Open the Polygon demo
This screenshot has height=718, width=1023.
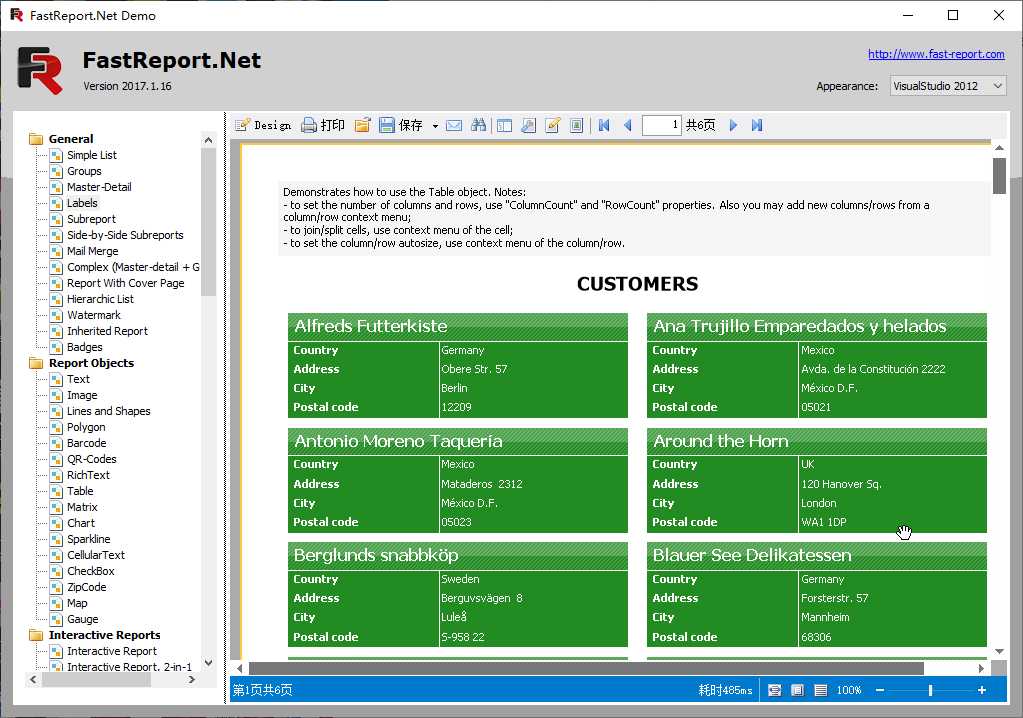click(x=86, y=427)
